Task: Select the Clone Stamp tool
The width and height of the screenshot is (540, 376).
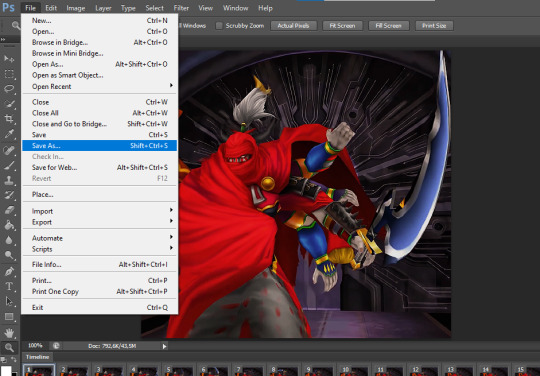Action: point(9,180)
